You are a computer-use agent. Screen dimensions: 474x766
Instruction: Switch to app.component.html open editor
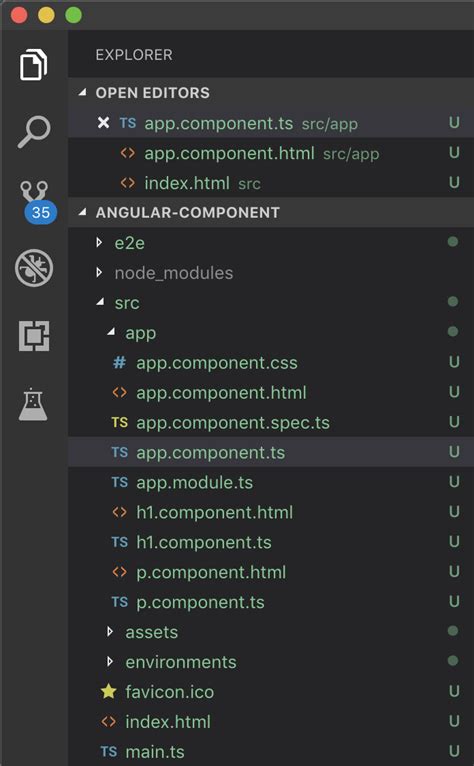click(x=271, y=153)
